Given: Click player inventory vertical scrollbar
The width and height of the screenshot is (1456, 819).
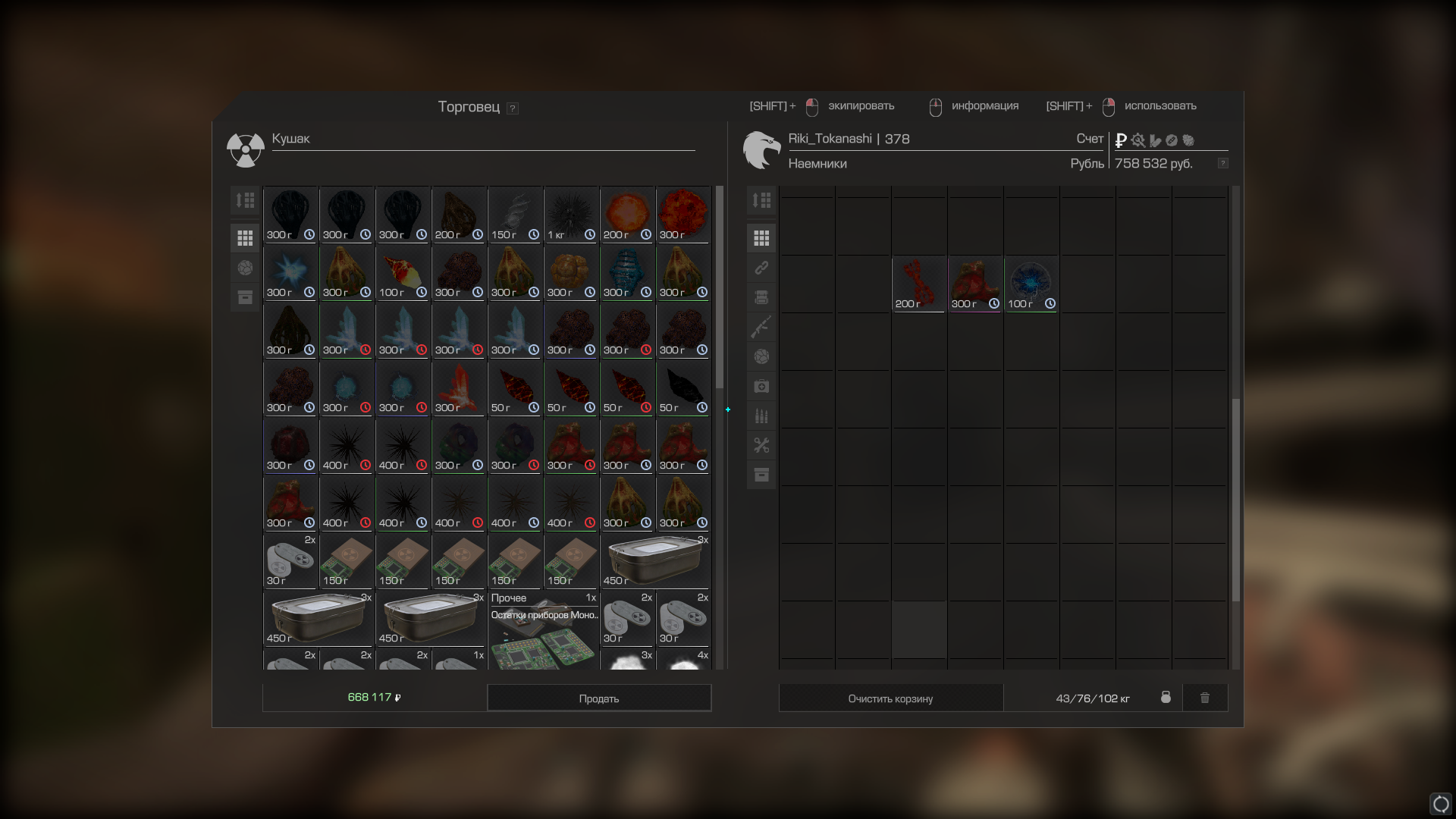Looking at the screenshot, I should click(1236, 500).
